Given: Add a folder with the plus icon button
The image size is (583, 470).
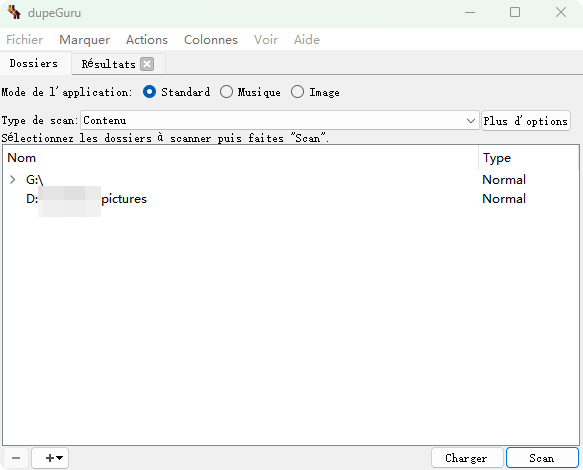Looking at the screenshot, I should click(x=50, y=458).
